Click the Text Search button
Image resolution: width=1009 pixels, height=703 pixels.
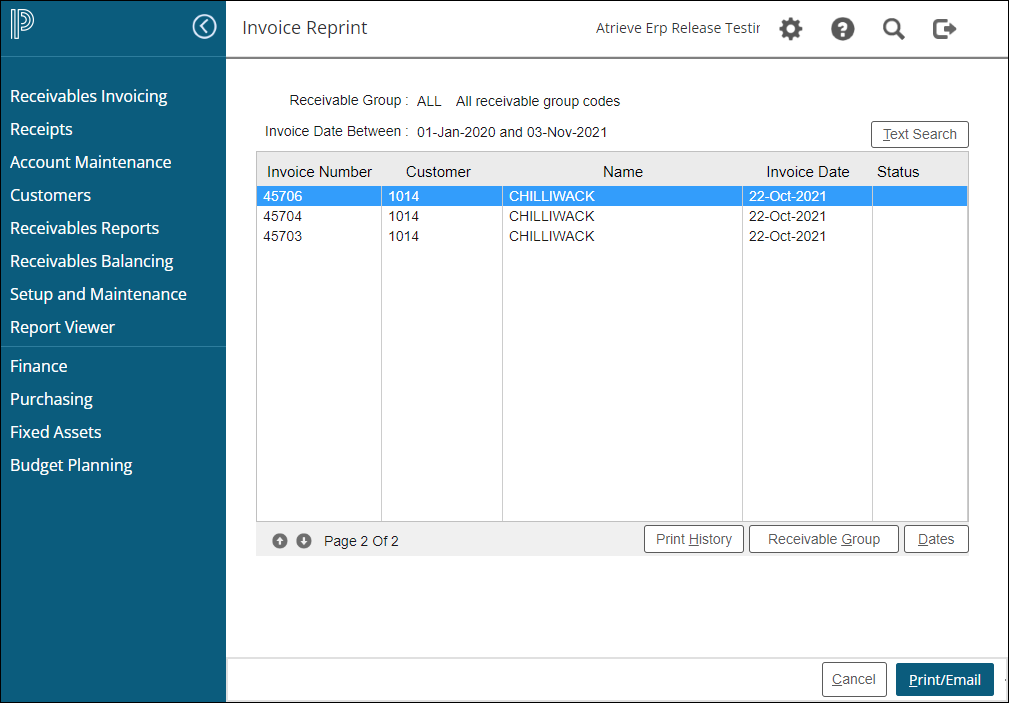click(919, 134)
